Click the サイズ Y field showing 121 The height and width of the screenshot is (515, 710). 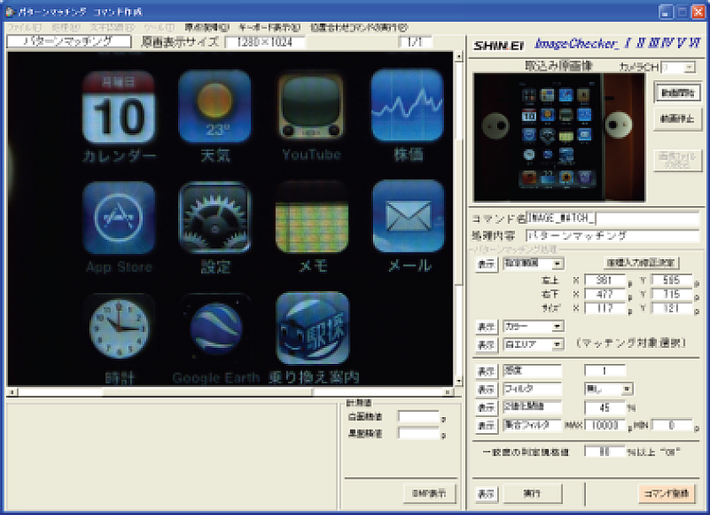coord(672,308)
